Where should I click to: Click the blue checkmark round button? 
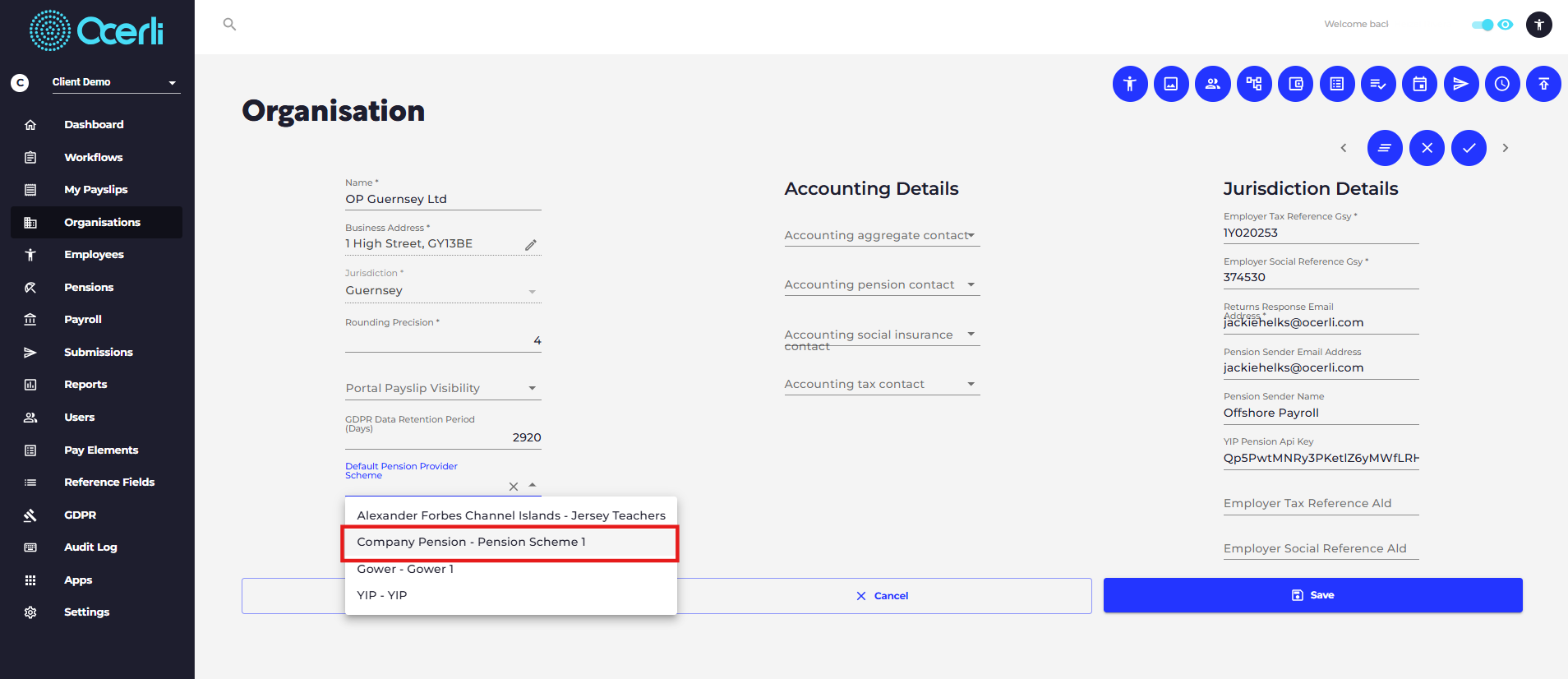click(1469, 148)
